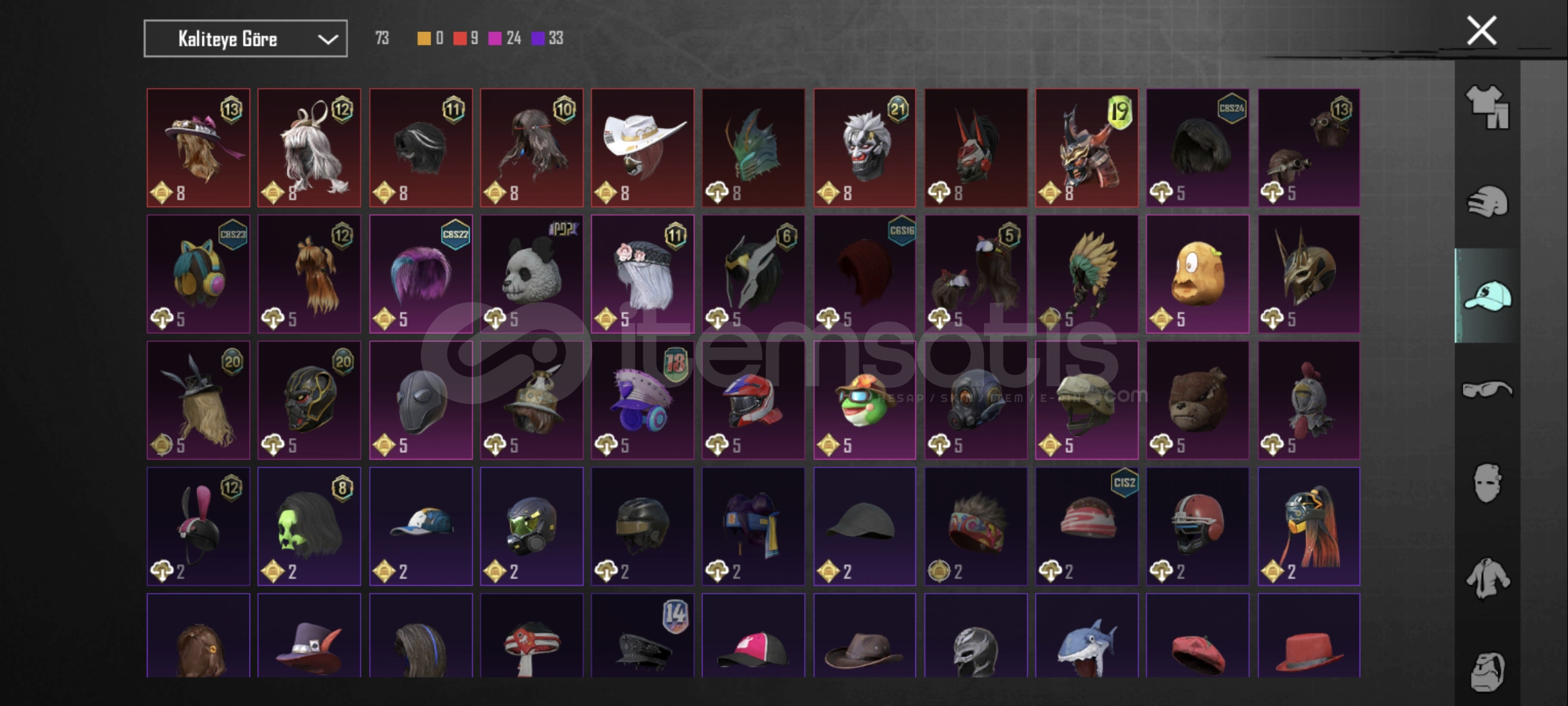The width and height of the screenshot is (1568, 706).
Task: Pick the brown teddy bear head item
Action: coord(1198,400)
